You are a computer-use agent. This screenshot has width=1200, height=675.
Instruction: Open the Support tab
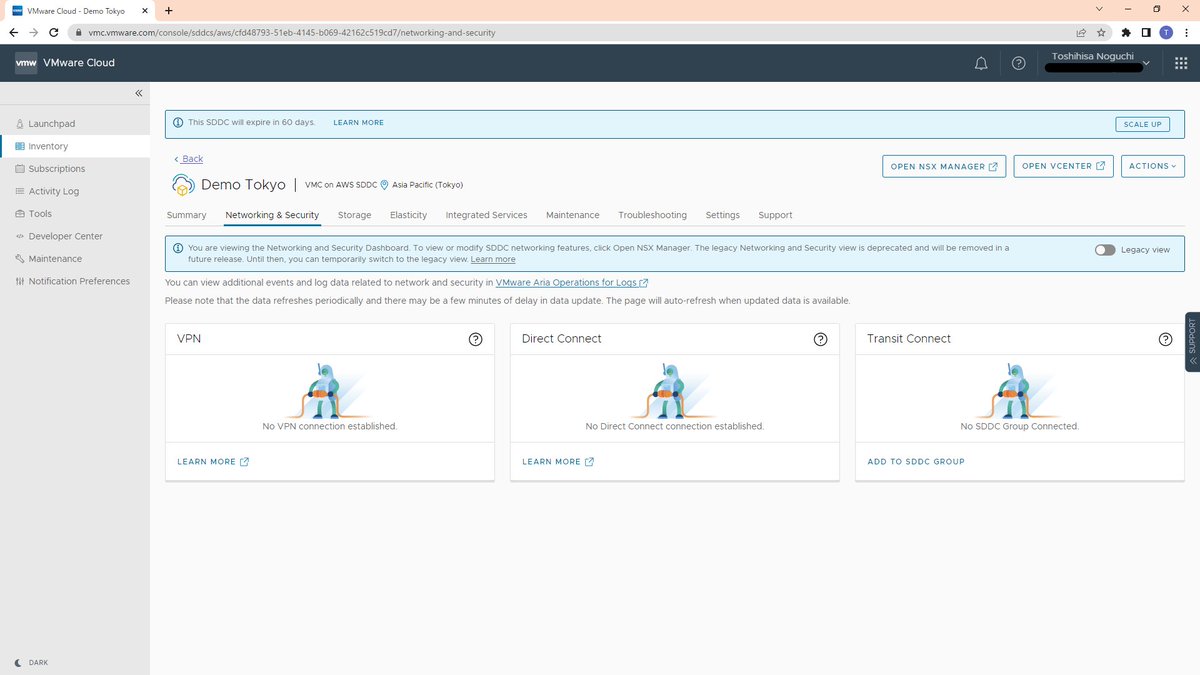click(775, 215)
